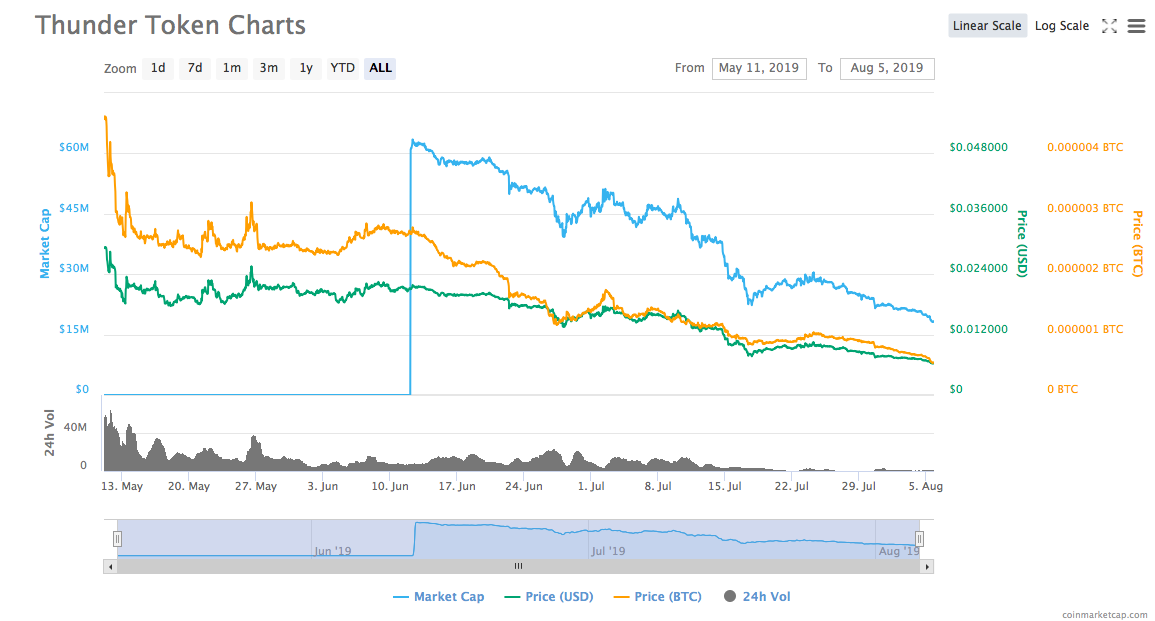Set zoom range to YTD
1155x621 pixels.
[x=343, y=69]
